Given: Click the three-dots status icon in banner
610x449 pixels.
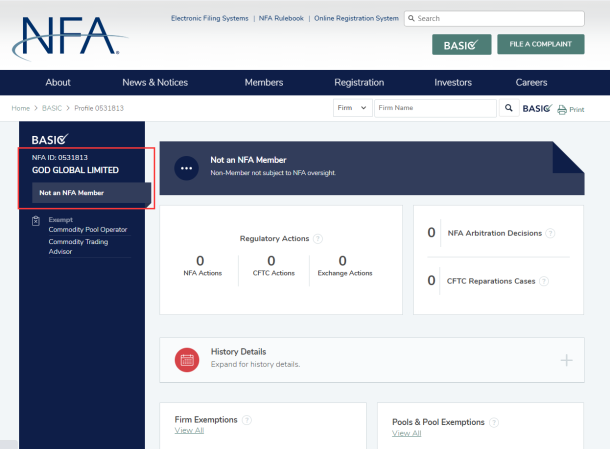Looking at the screenshot, I should click(x=186, y=168).
